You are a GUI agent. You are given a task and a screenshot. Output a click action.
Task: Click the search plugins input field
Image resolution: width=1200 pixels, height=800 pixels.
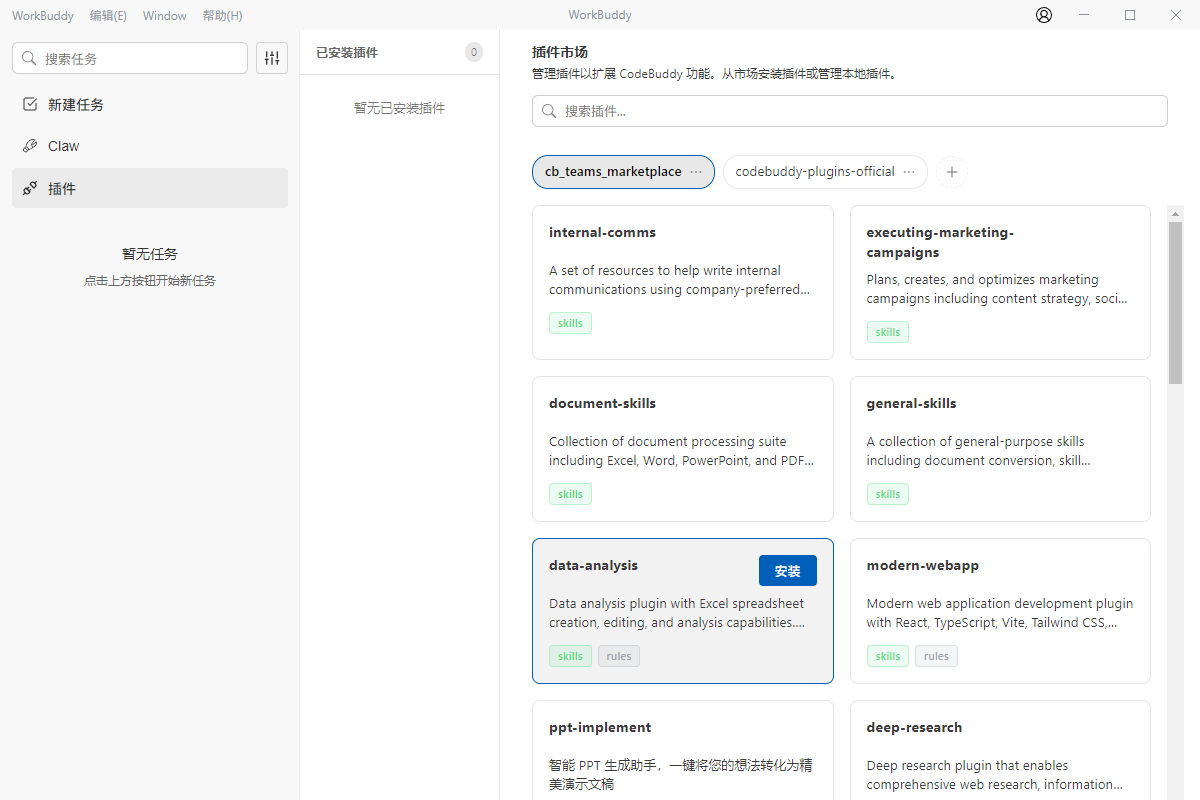860,111
